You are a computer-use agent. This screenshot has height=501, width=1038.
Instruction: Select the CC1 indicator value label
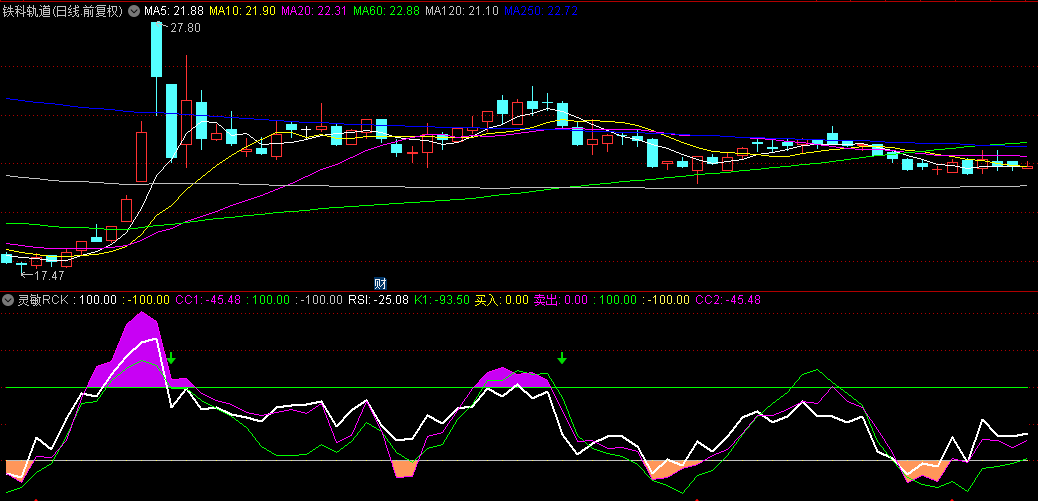(x=209, y=299)
